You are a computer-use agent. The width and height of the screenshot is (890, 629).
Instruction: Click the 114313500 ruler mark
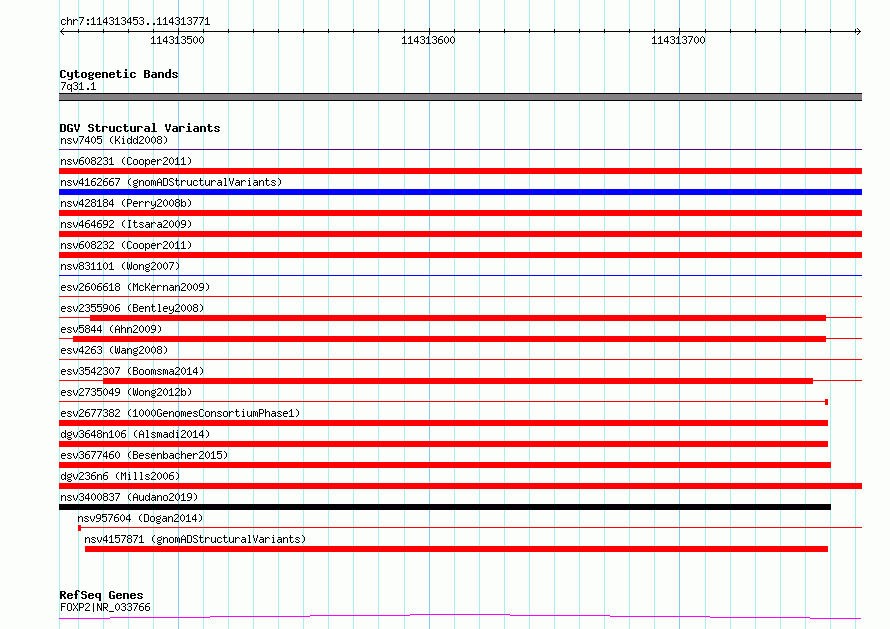pos(177,40)
